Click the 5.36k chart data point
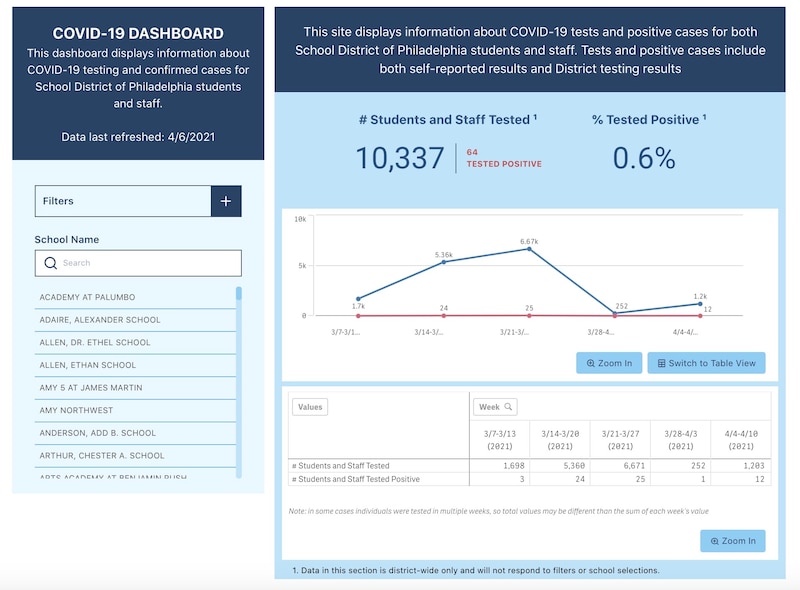 tap(444, 262)
